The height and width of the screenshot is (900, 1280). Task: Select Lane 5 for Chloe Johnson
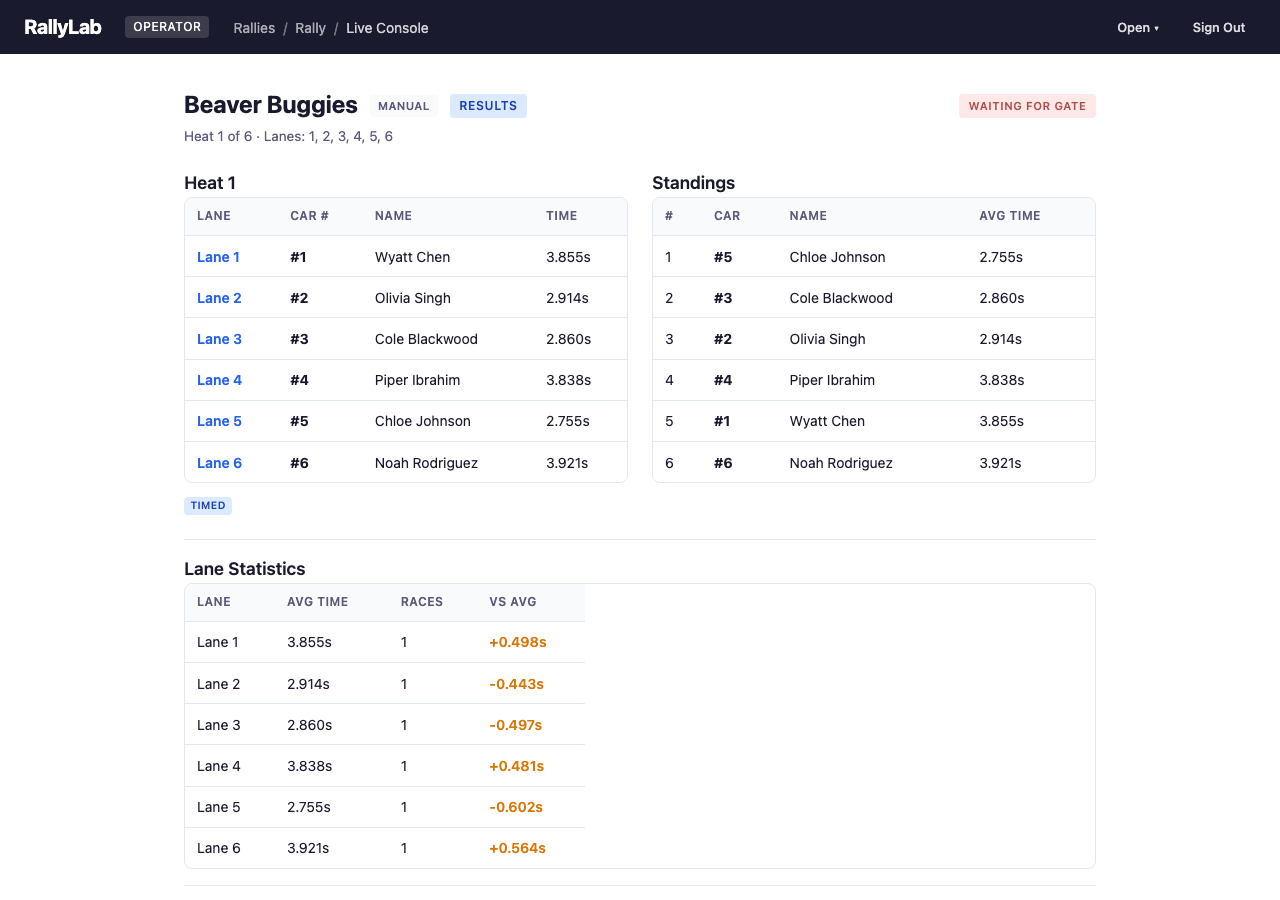pos(219,421)
